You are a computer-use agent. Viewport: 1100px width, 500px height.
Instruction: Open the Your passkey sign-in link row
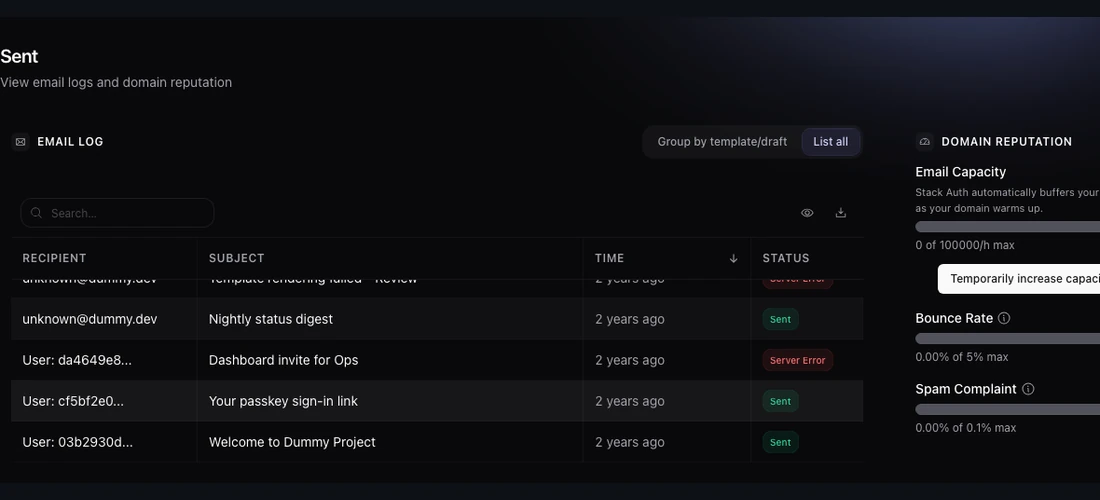click(x=437, y=401)
